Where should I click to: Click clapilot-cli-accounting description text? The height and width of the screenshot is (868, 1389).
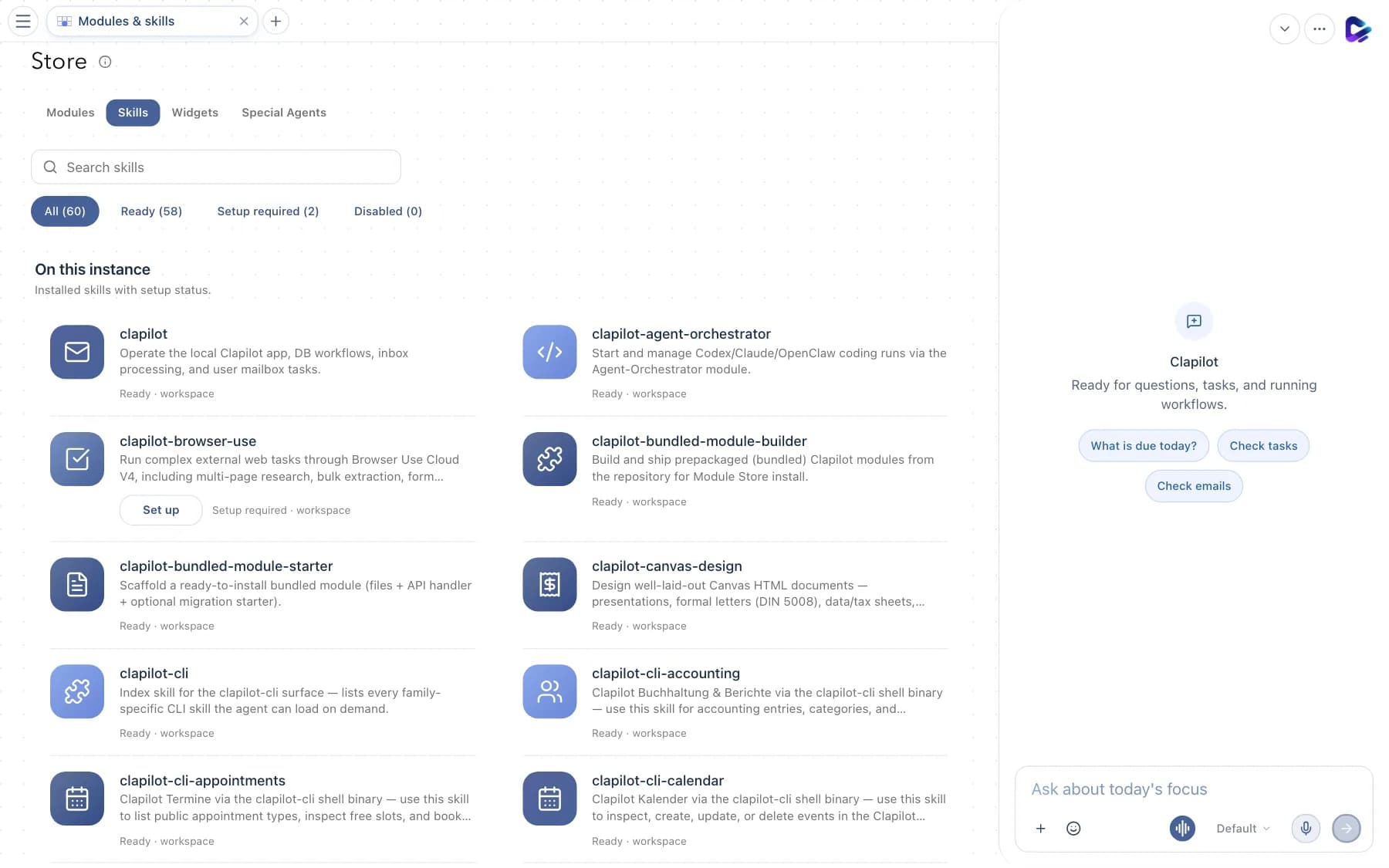coord(767,701)
